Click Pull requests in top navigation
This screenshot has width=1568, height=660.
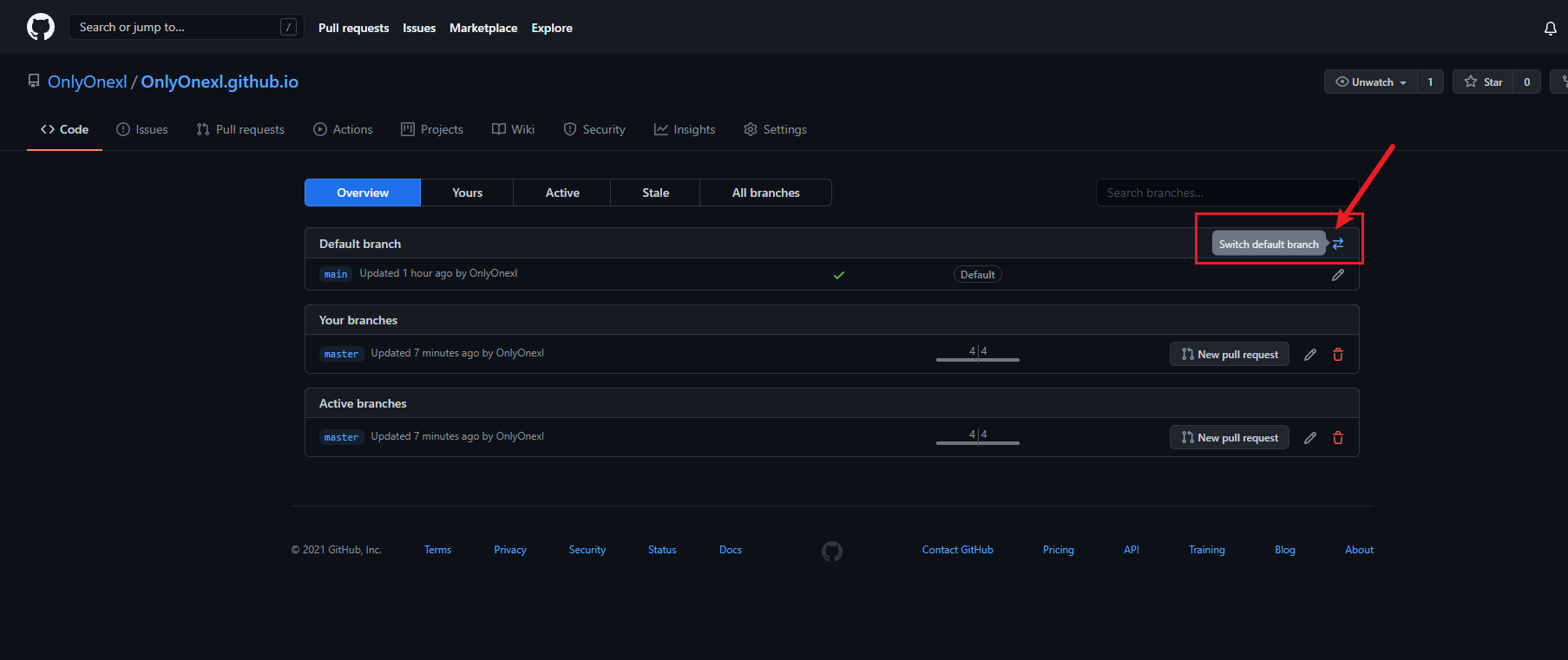pos(353,28)
